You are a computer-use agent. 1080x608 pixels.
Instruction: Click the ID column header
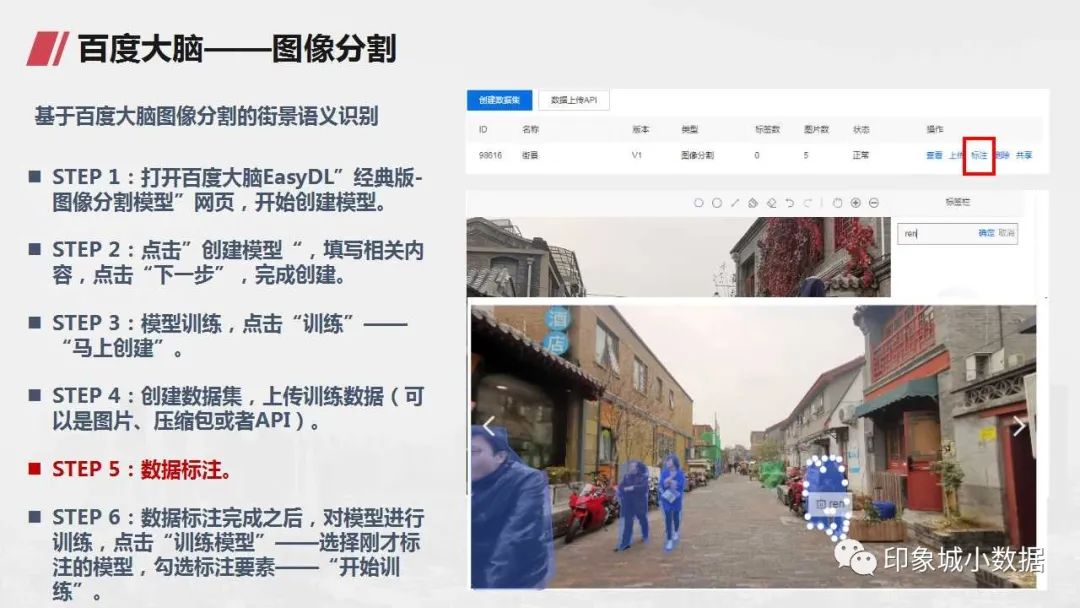(483, 129)
